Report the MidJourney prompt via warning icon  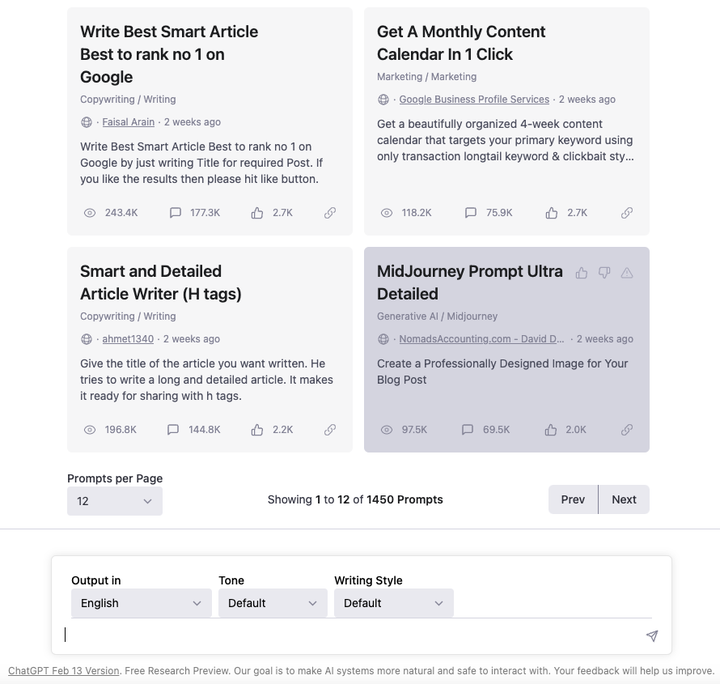click(627, 273)
